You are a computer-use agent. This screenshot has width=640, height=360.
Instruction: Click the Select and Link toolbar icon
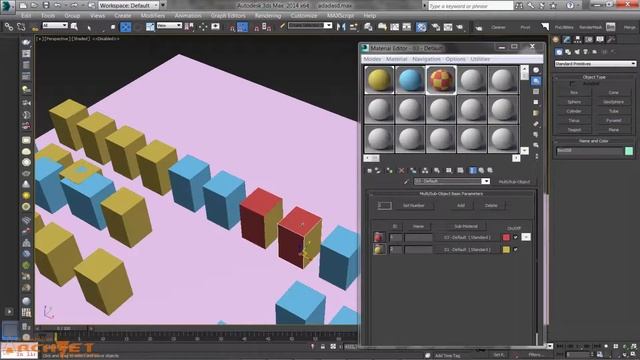[9, 27]
